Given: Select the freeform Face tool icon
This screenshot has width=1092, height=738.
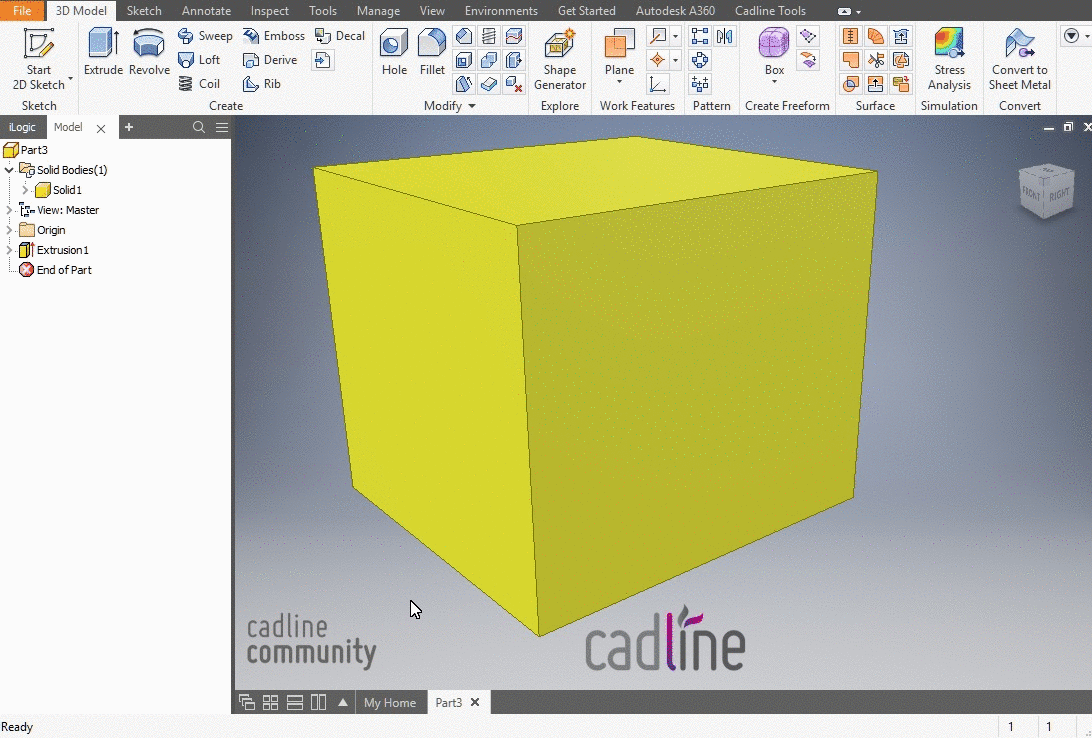Looking at the screenshot, I should coord(808,36).
